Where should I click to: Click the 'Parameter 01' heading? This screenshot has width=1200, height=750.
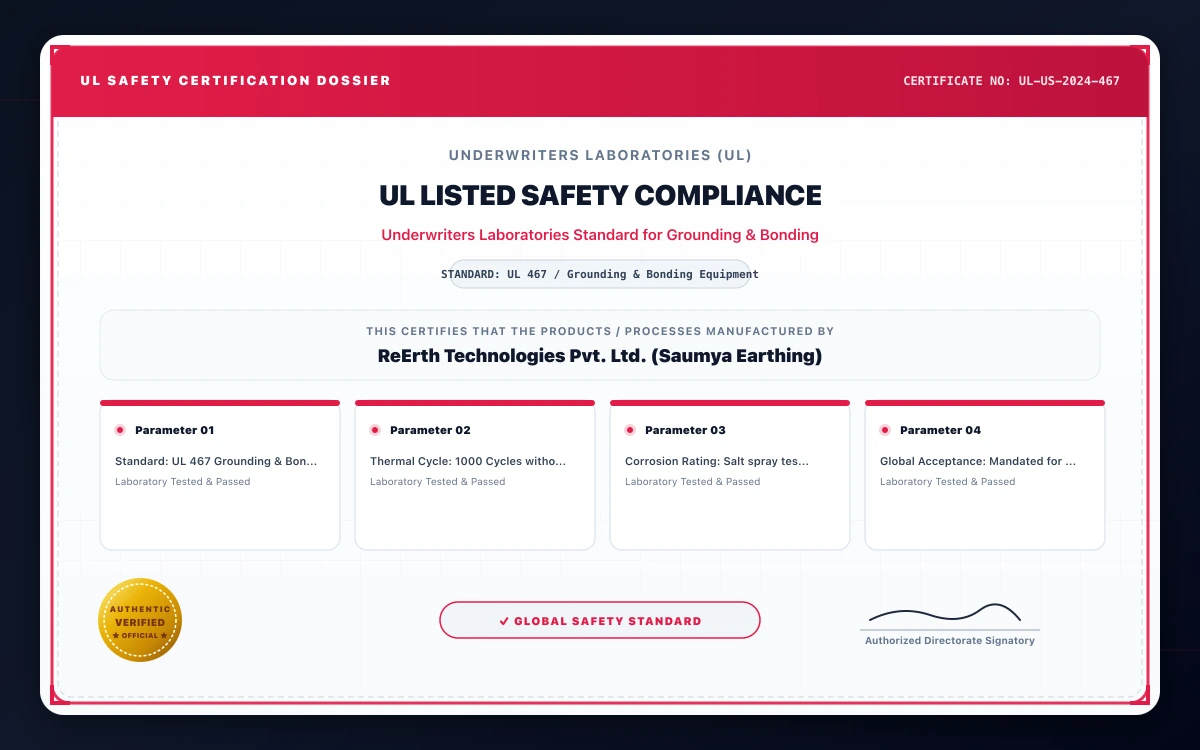tap(175, 430)
